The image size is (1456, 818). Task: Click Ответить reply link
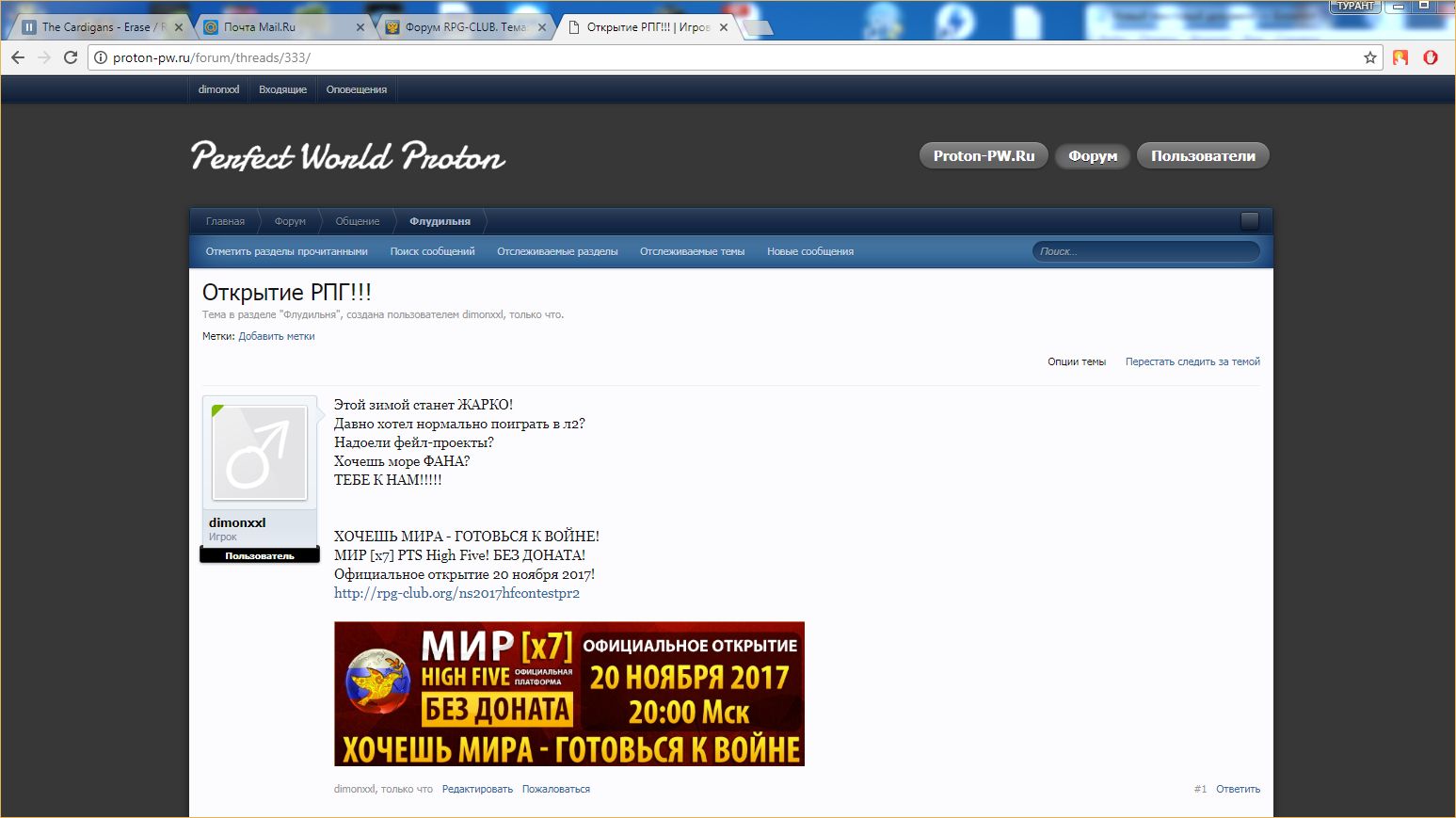tap(1238, 789)
